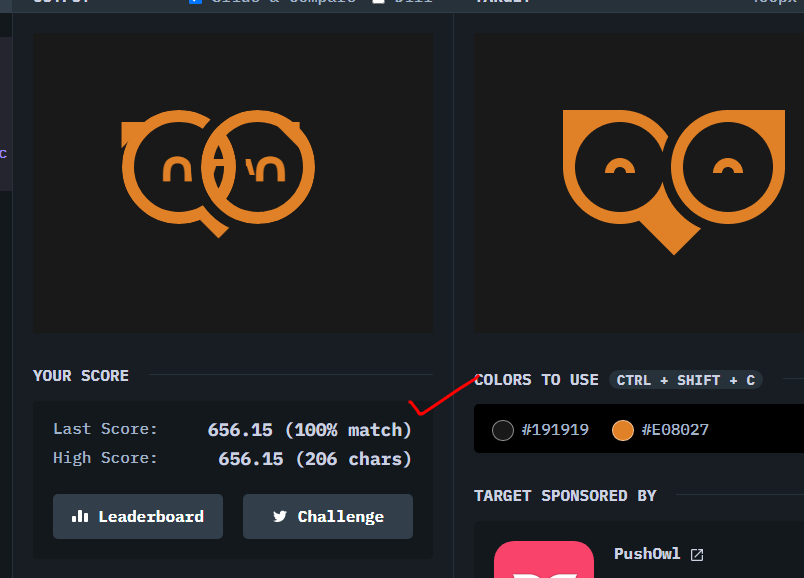
Task: Click the YOUR SCORE heading
Action: [81, 375]
